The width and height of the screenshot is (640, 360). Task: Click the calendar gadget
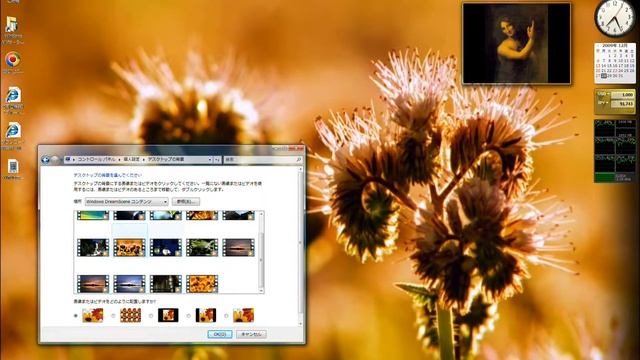click(x=615, y=63)
